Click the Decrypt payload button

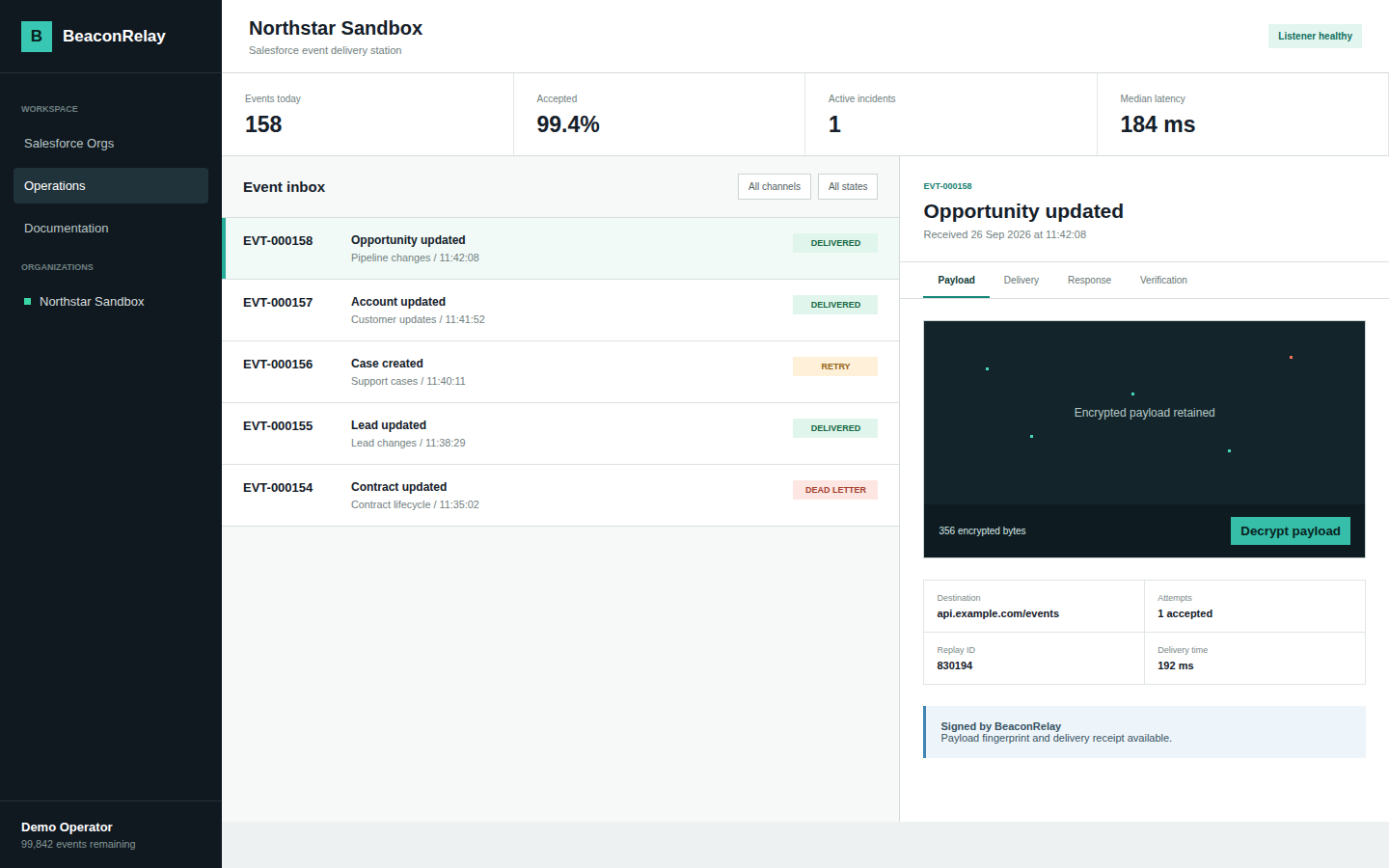click(x=1291, y=531)
